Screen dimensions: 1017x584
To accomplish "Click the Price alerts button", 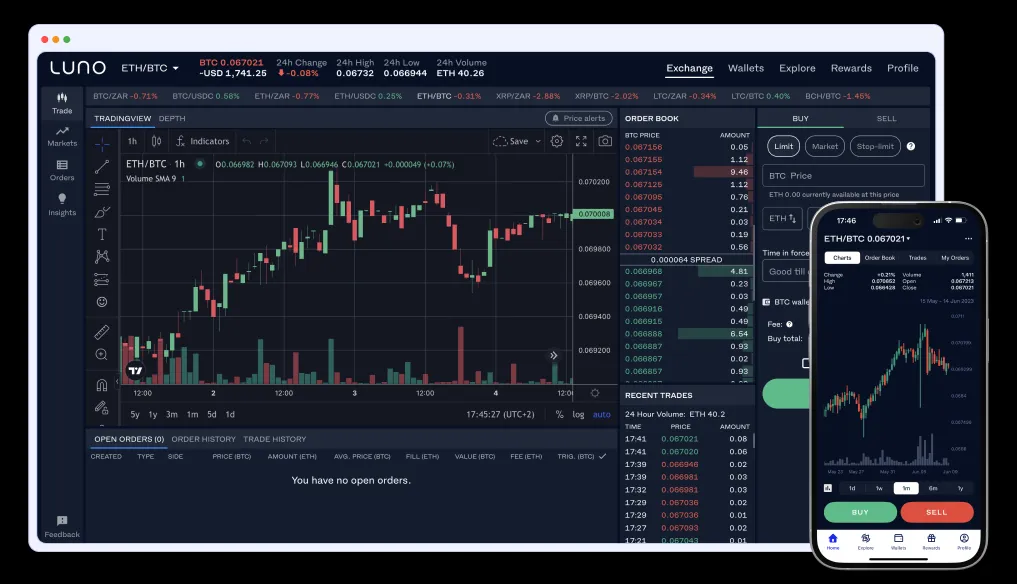I will [578, 117].
